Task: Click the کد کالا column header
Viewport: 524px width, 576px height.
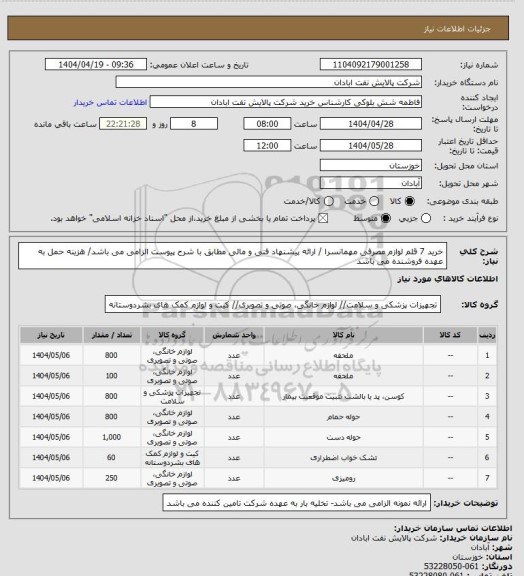Action: pos(450,335)
